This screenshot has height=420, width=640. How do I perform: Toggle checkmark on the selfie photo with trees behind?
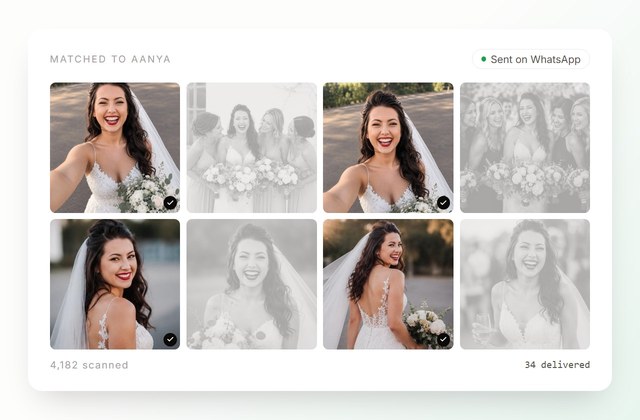tap(443, 202)
